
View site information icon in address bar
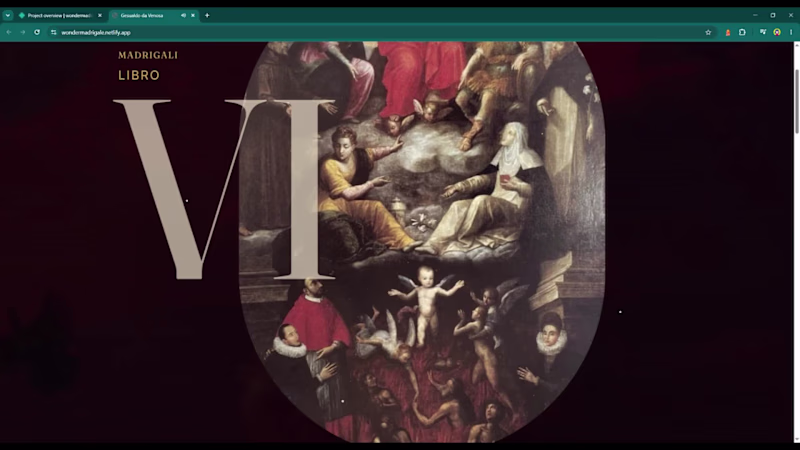coord(54,32)
